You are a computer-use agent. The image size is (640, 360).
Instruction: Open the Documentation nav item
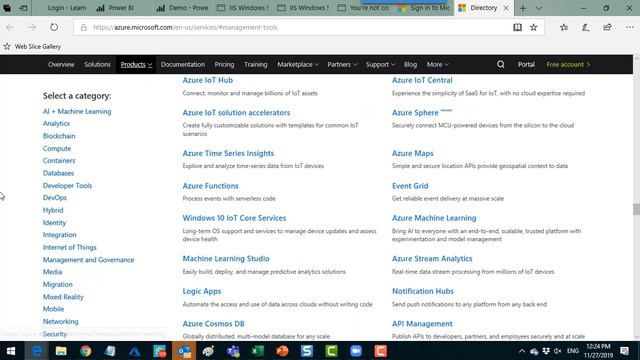[182, 64]
